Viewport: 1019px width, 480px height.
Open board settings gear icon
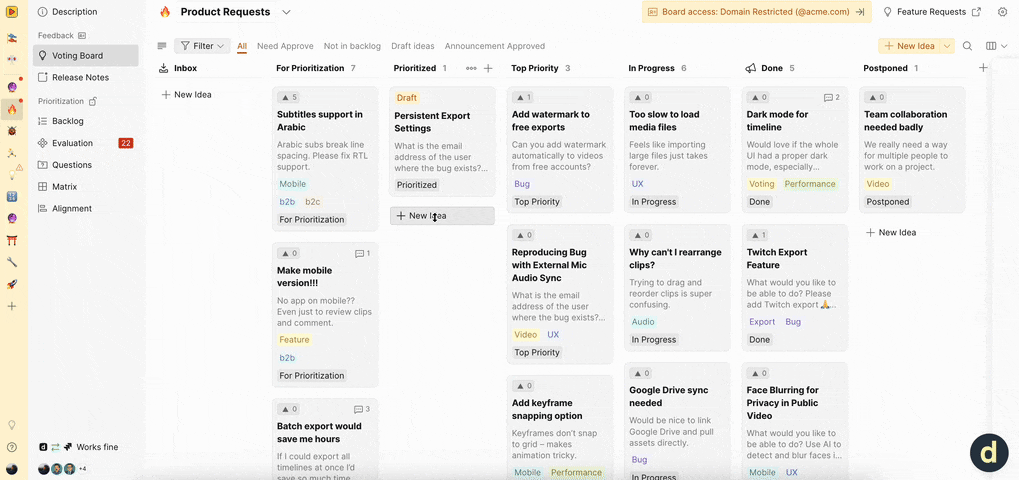pyautogui.click(x=1003, y=12)
